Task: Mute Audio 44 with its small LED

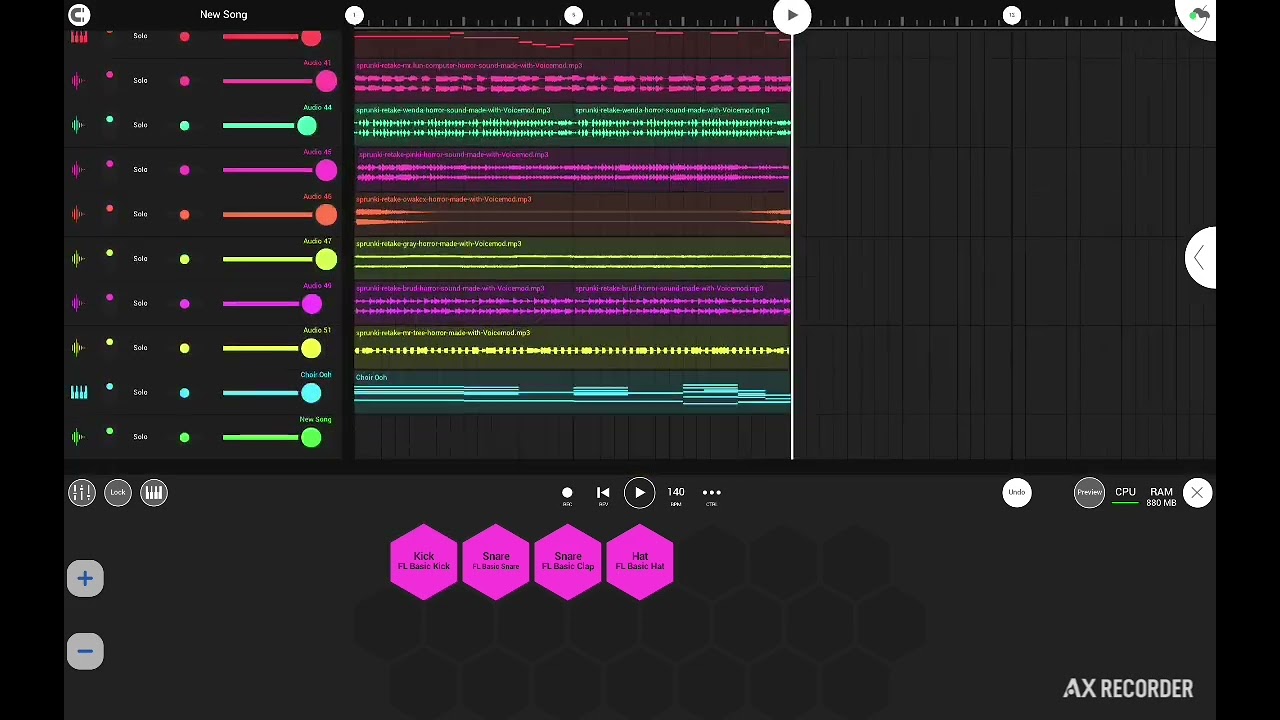Action: 110,119
